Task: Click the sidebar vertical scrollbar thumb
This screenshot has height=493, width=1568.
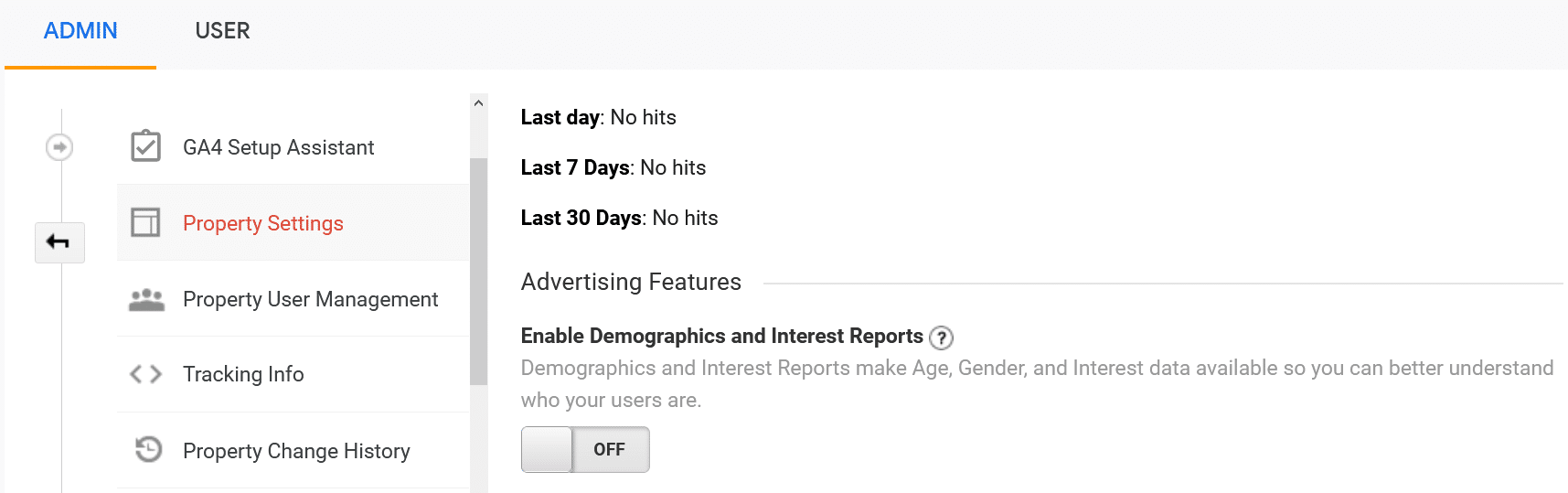Action: [x=478, y=271]
